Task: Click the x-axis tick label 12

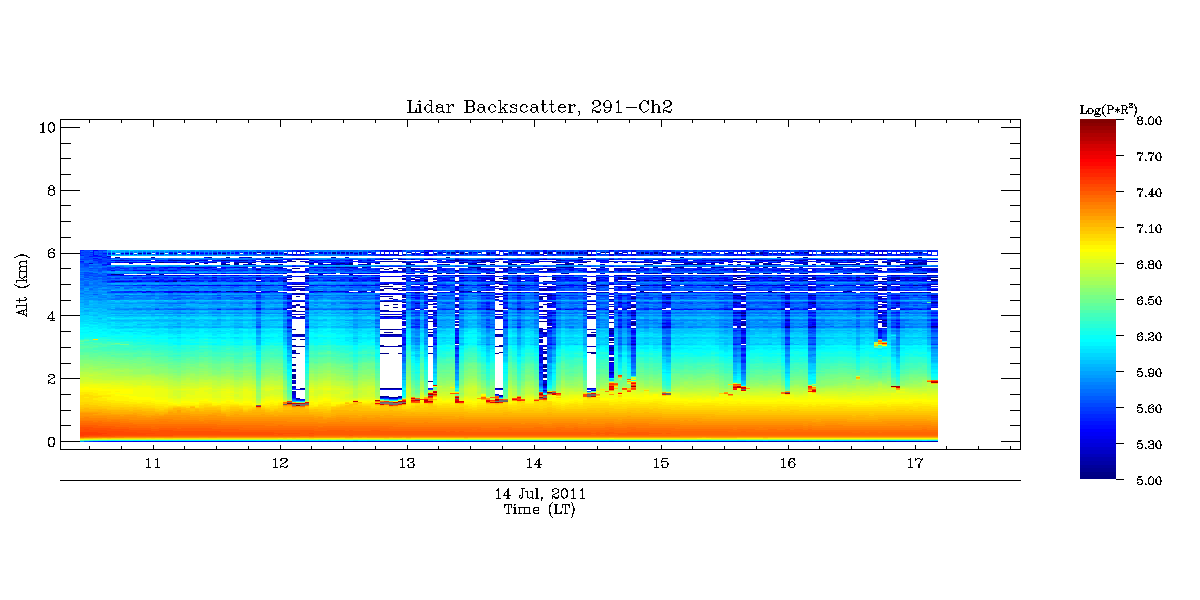Action: (x=280, y=464)
